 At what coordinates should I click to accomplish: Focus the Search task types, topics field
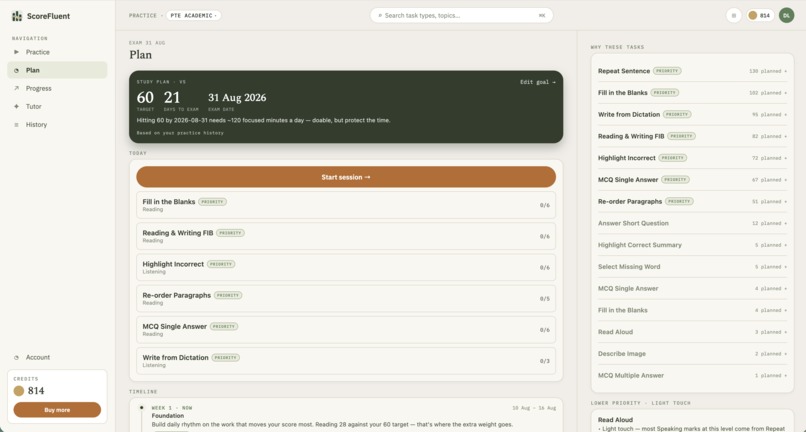tap(462, 15)
